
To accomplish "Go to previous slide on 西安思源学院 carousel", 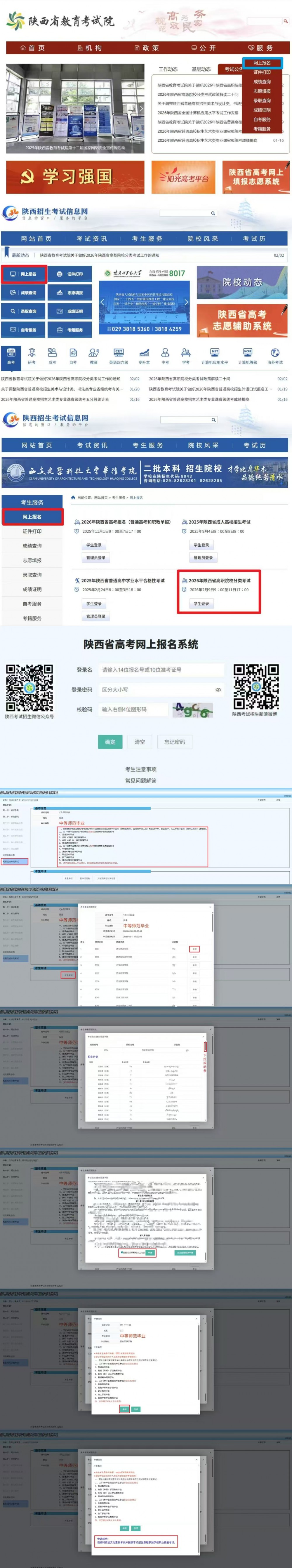I will [102, 302].
